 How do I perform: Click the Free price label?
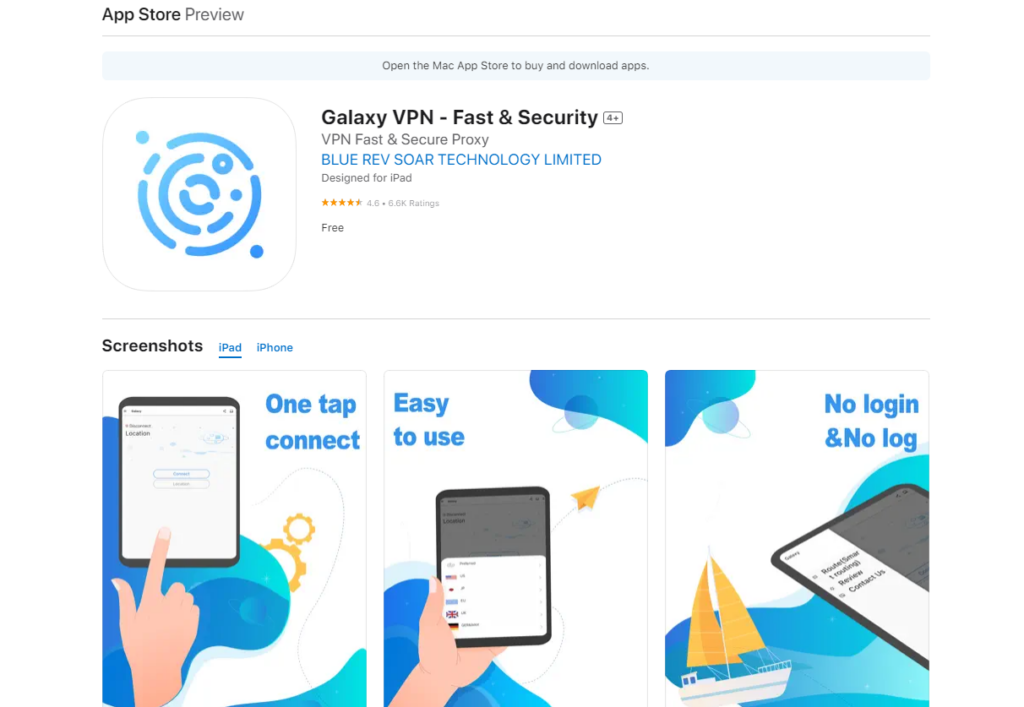click(332, 228)
